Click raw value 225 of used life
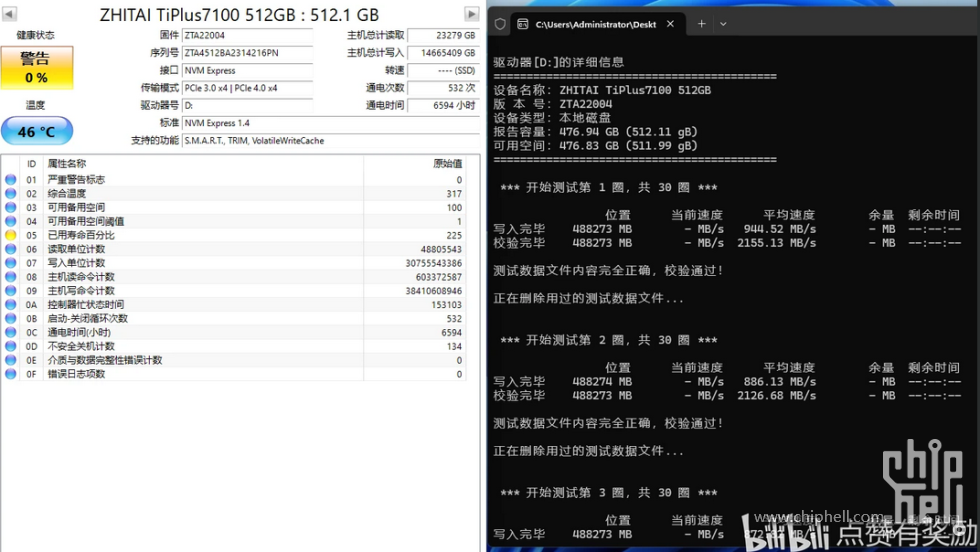980x552 pixels. point(454,236)
